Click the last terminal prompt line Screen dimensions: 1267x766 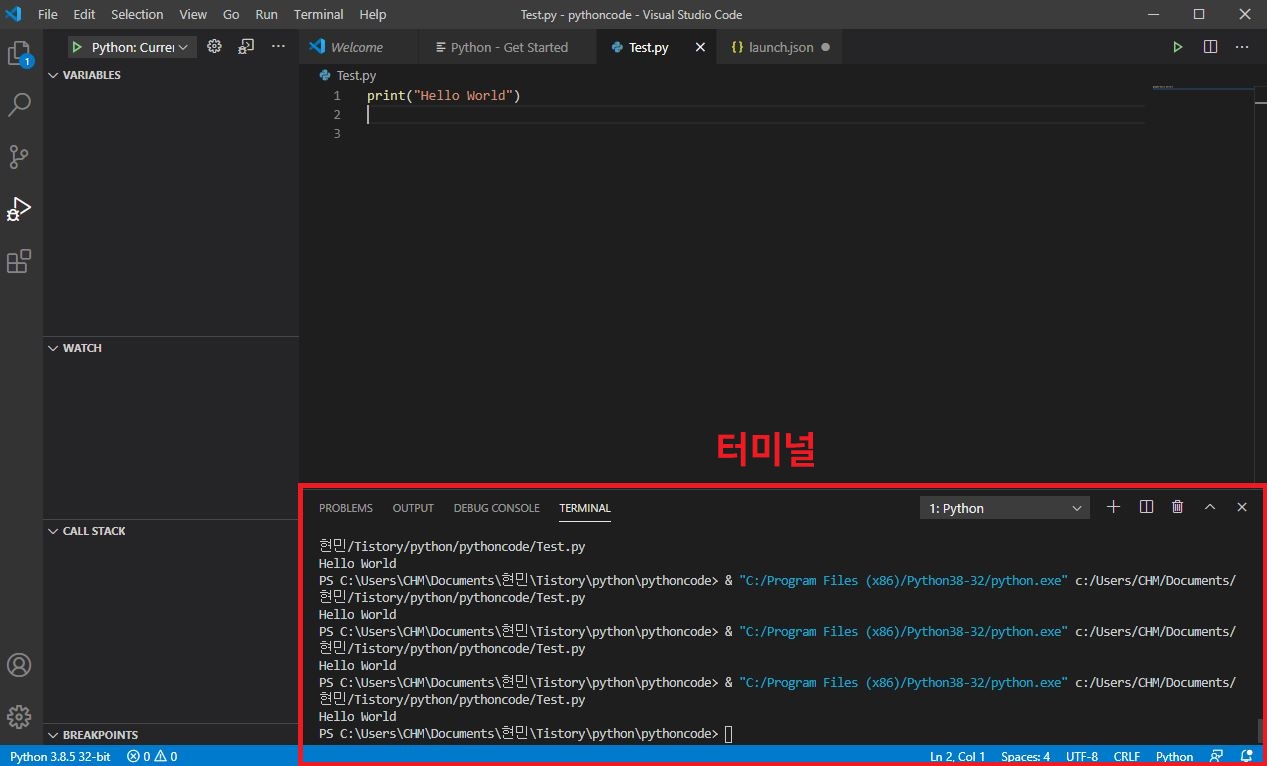[525, 734]
